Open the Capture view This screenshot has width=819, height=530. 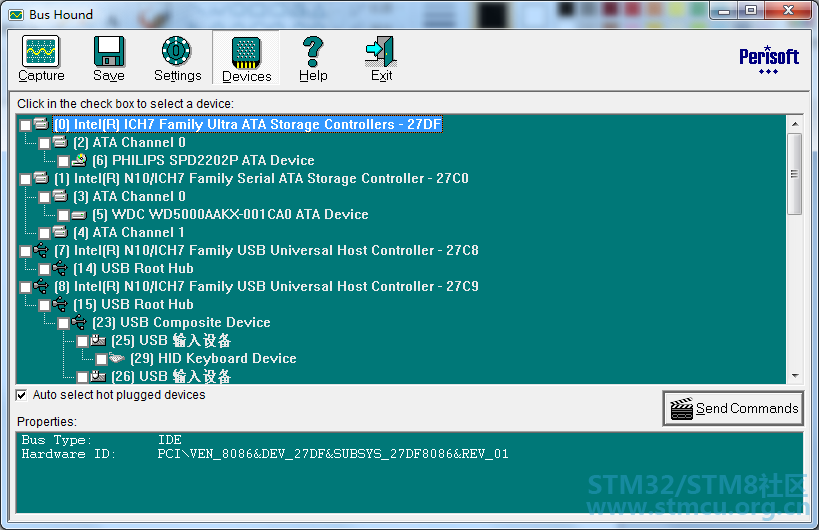41,58
